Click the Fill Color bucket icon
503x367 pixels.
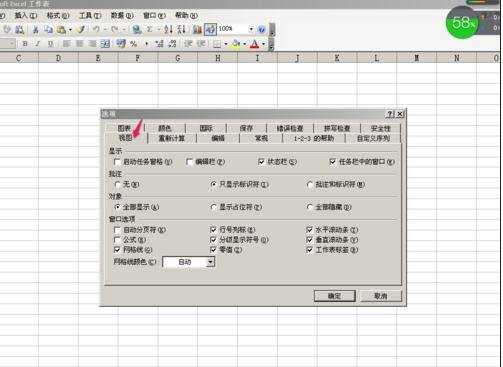(x=236, y=44)
